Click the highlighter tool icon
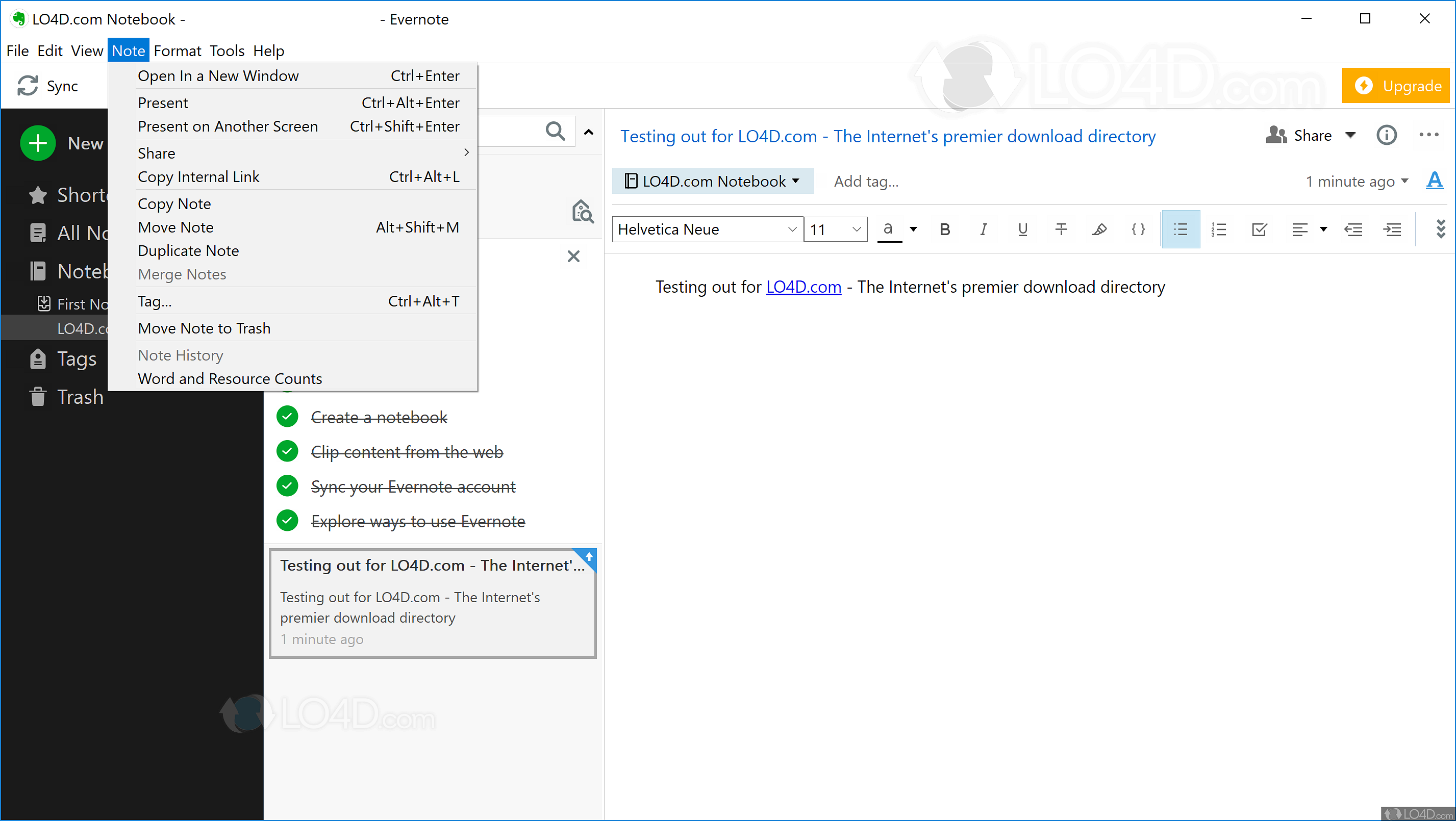Screen dimensions: 1456x821 point(1099,229)
